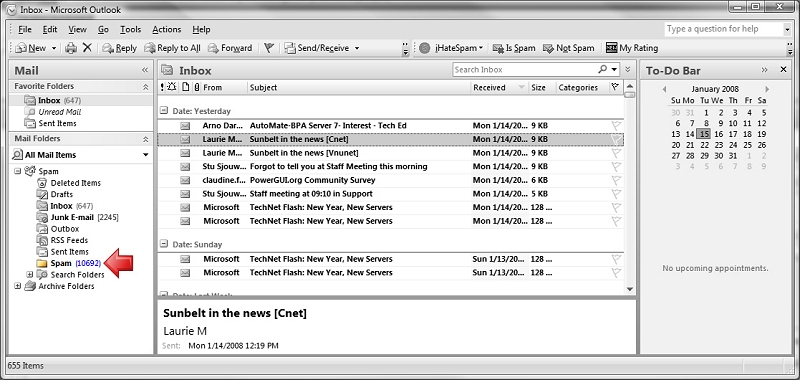This screenshot has width=800, height=380.
Task: Open the Actions menu
Action: point(166,30)
